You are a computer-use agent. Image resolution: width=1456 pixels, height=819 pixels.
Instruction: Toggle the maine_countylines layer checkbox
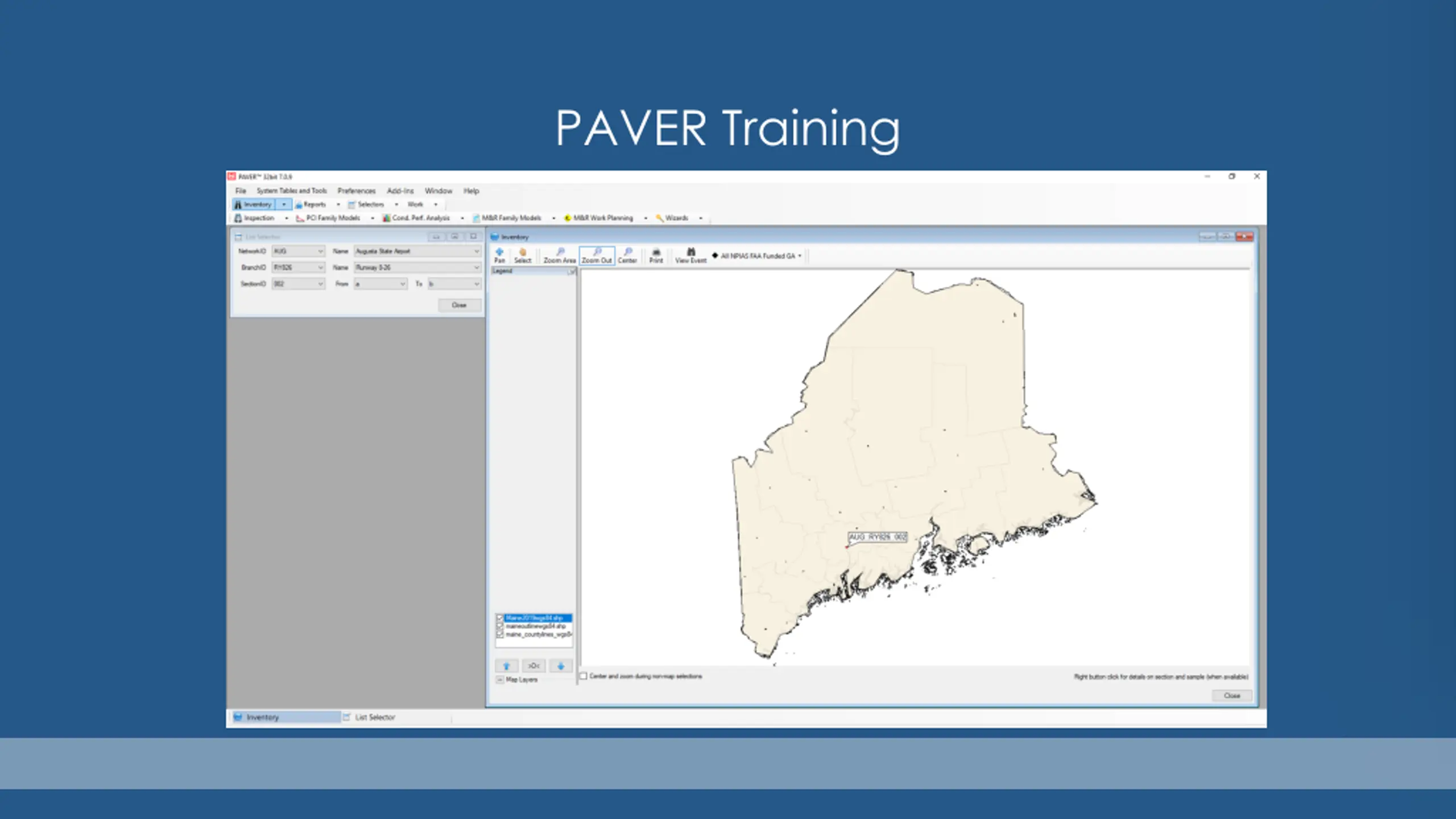[x=500, y=634]
